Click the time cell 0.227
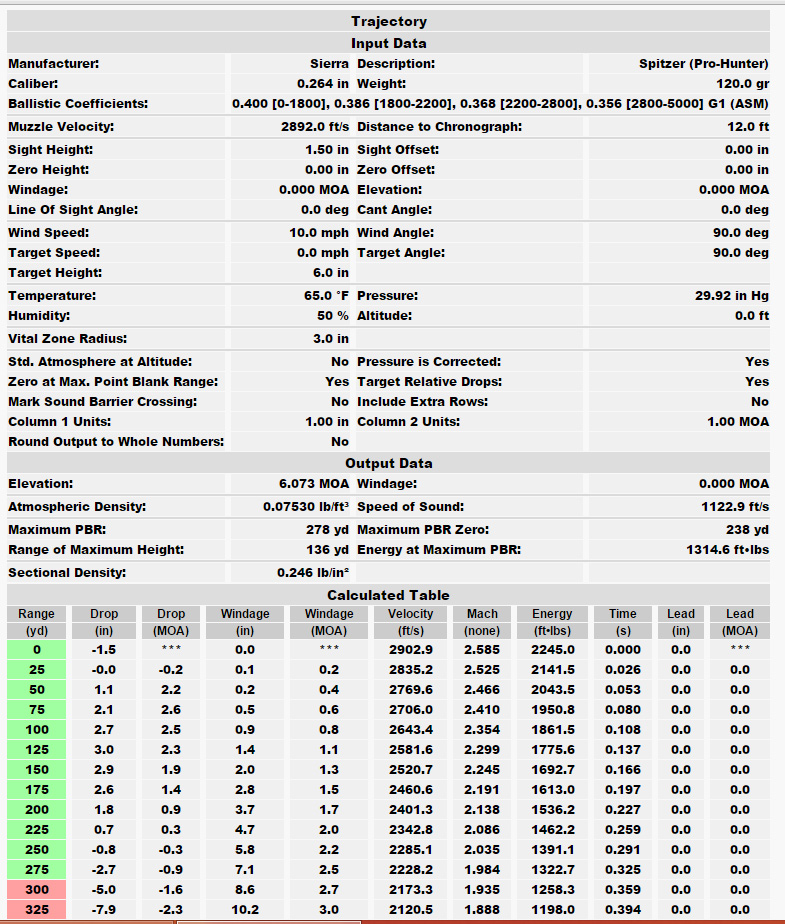Image resolution: width=785 pixels, height=924 pixels. tap(623, 810)
